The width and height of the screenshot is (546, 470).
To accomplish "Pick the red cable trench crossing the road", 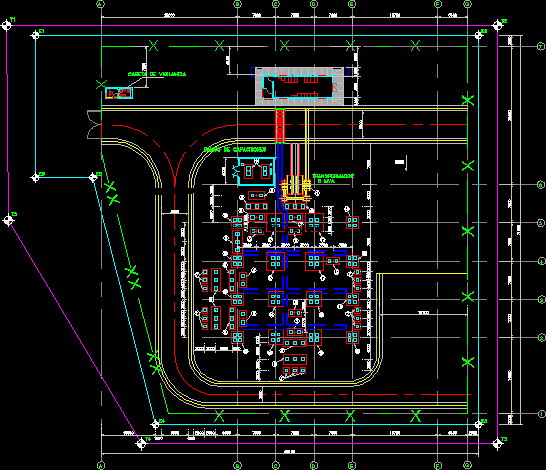I will tap(280, 126).
